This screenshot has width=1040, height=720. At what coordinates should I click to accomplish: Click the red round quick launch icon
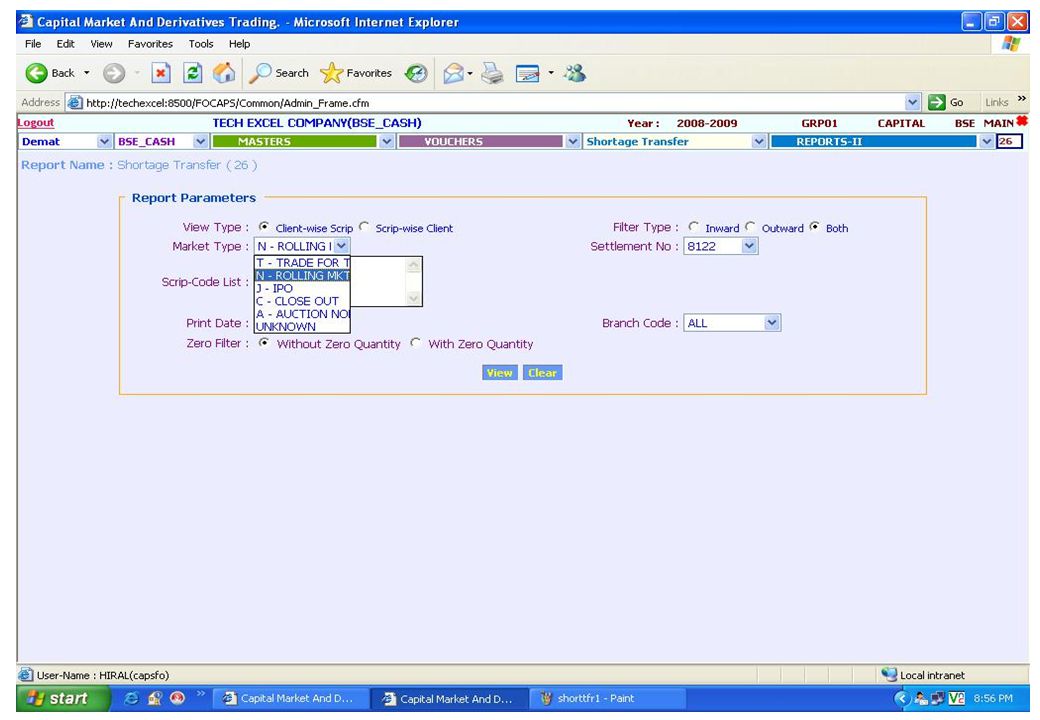click(177, 698)
